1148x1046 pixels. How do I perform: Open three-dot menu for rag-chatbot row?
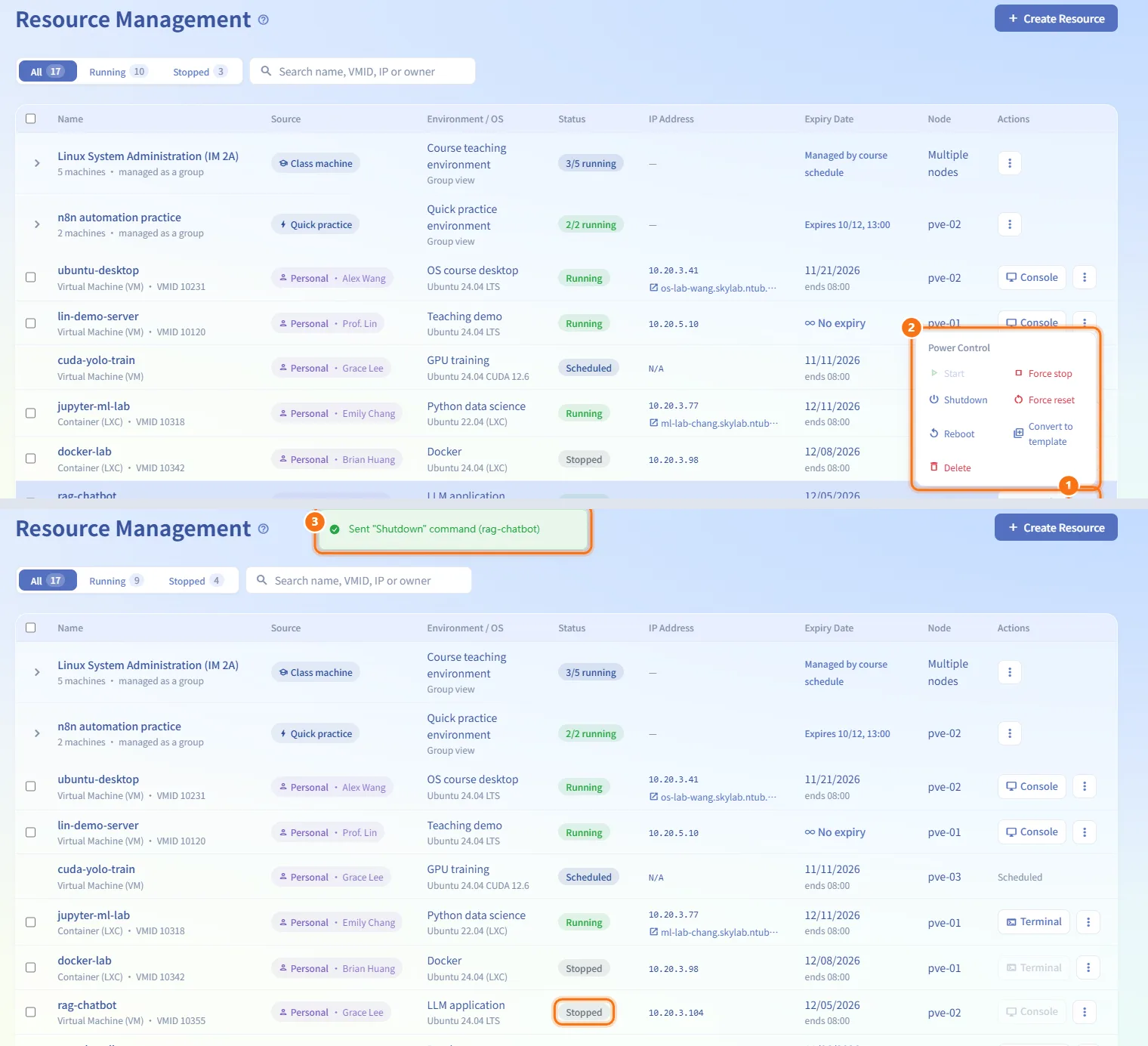(1085, 1012)
